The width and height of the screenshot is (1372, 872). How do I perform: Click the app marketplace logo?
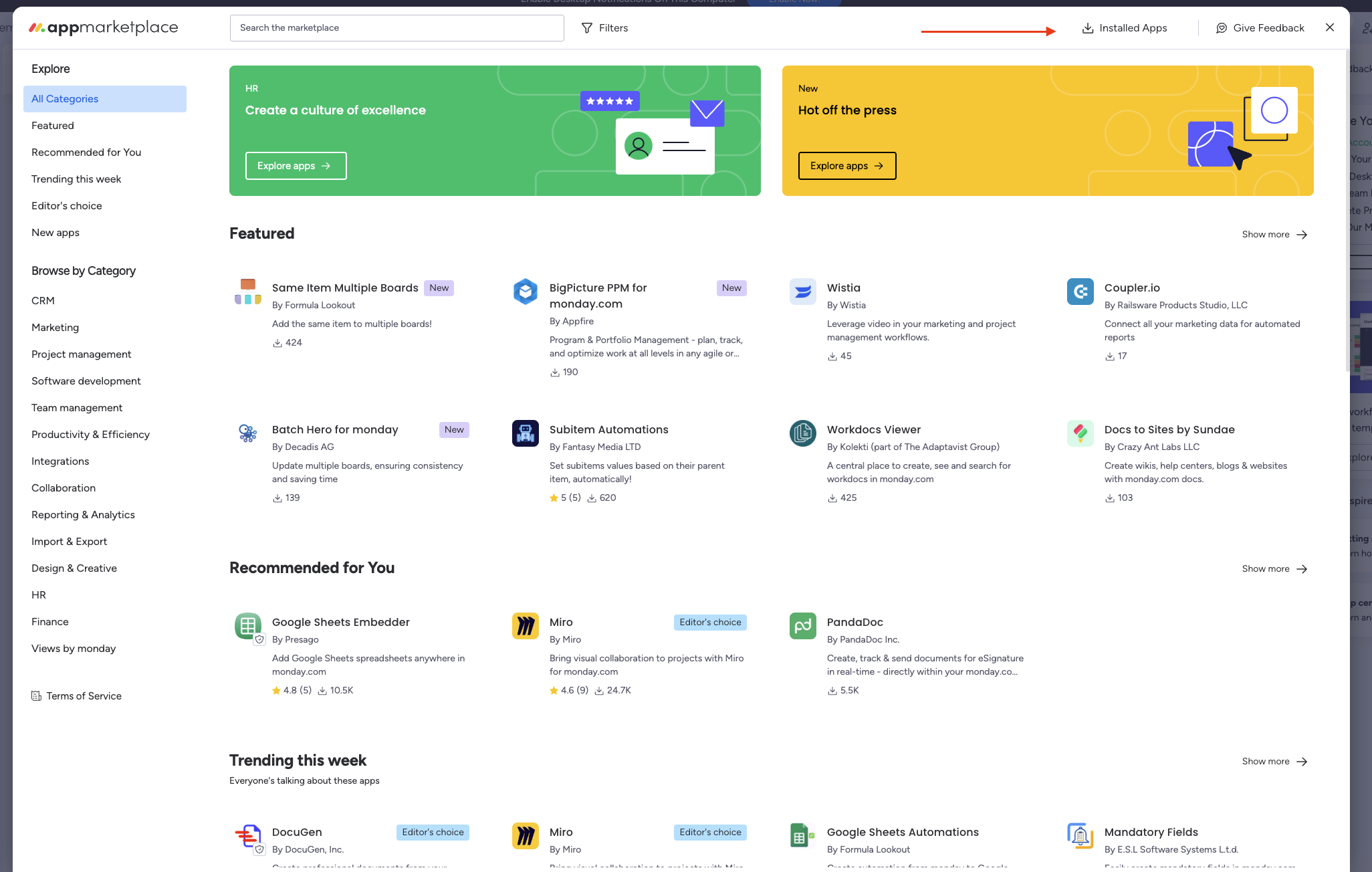104,27
